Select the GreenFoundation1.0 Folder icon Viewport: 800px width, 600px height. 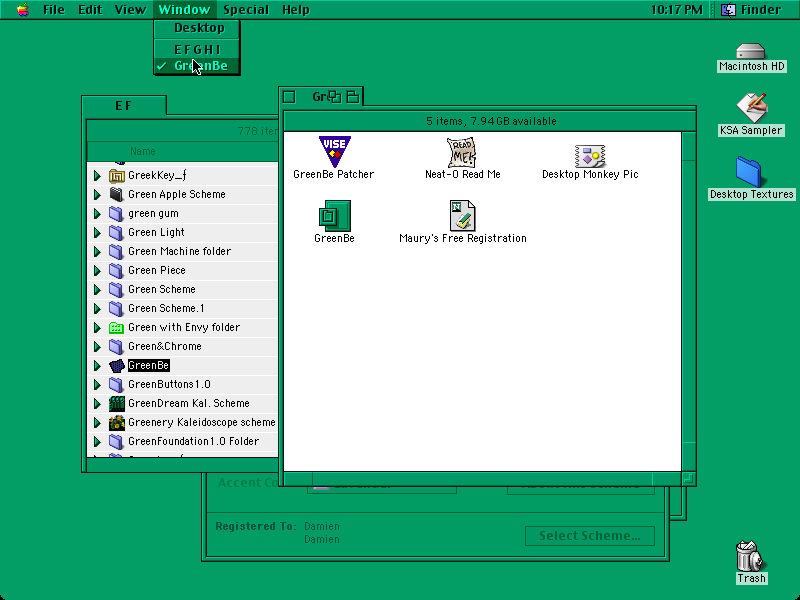117,441
